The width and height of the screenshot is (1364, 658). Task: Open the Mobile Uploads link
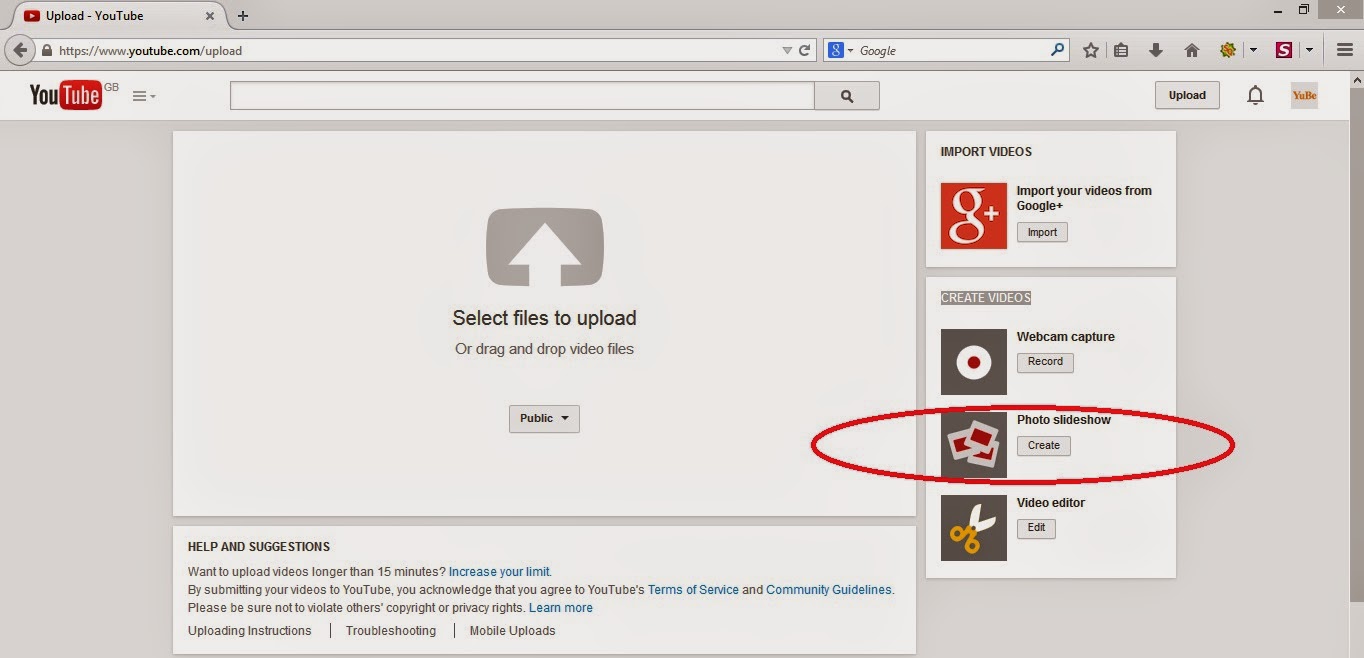[x=512, y=631]
